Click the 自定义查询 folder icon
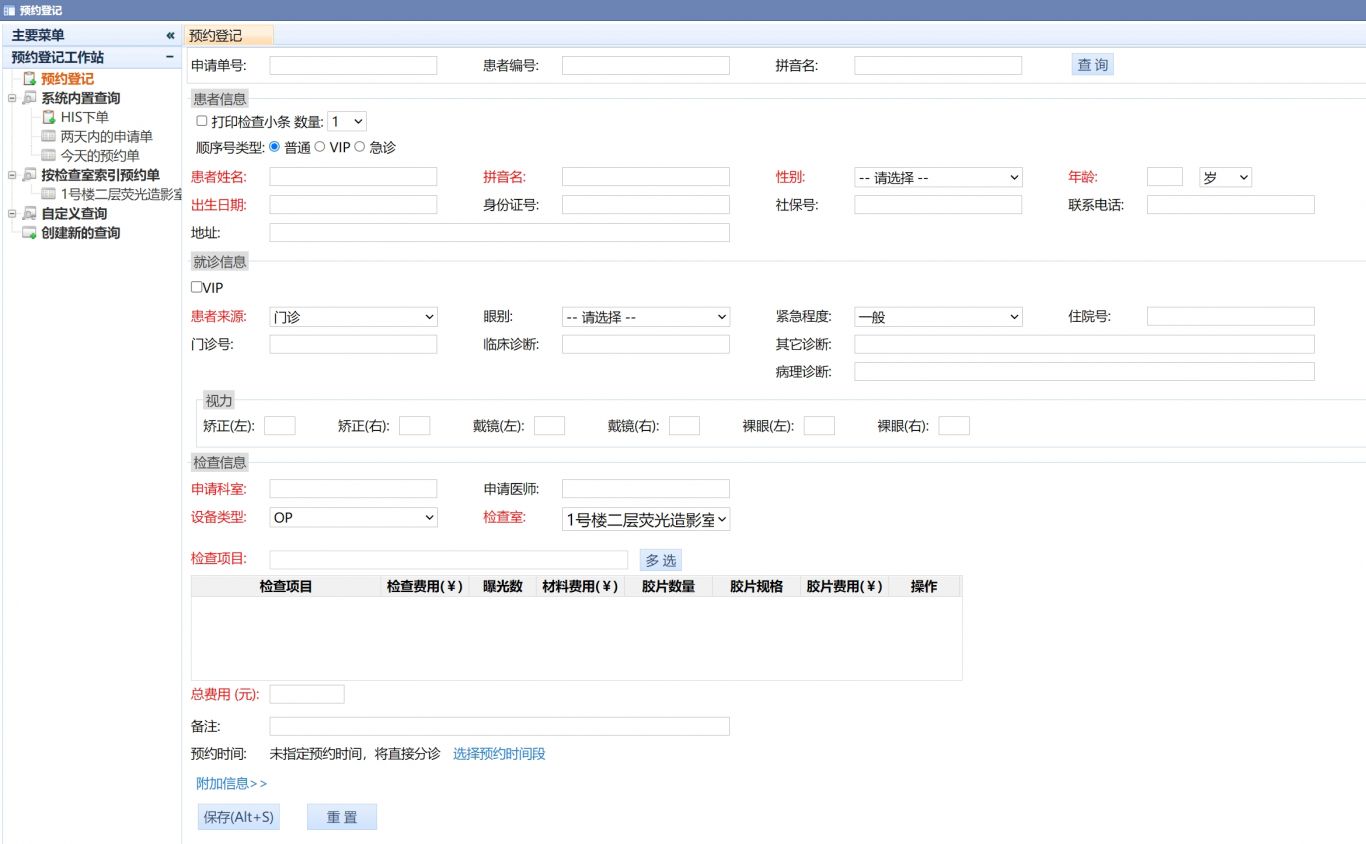Viewport: 1366px width, 844px height. (30, 213)
